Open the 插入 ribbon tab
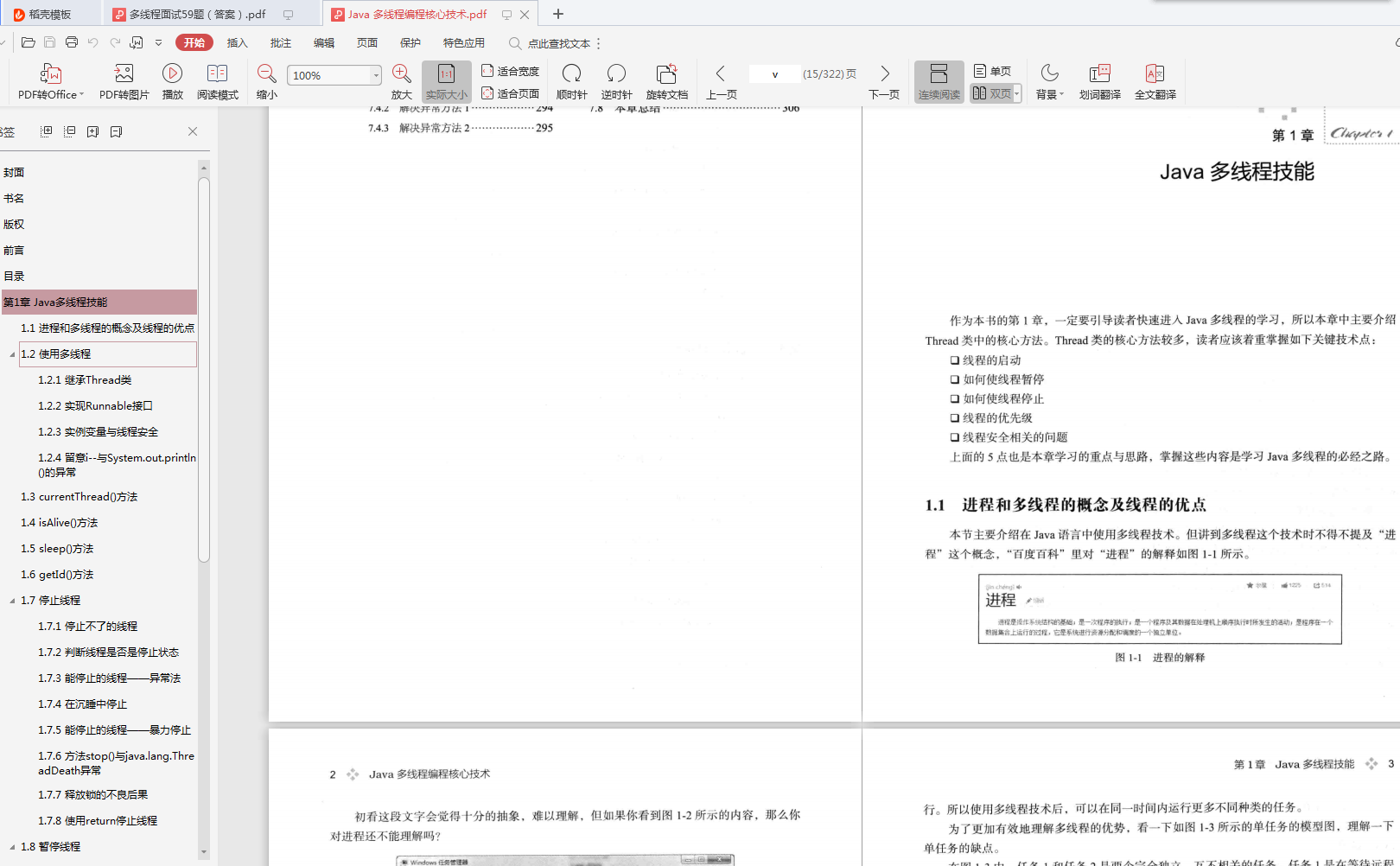The width and height of the screenshot is (1400, 866). click(x=237, y=42)
